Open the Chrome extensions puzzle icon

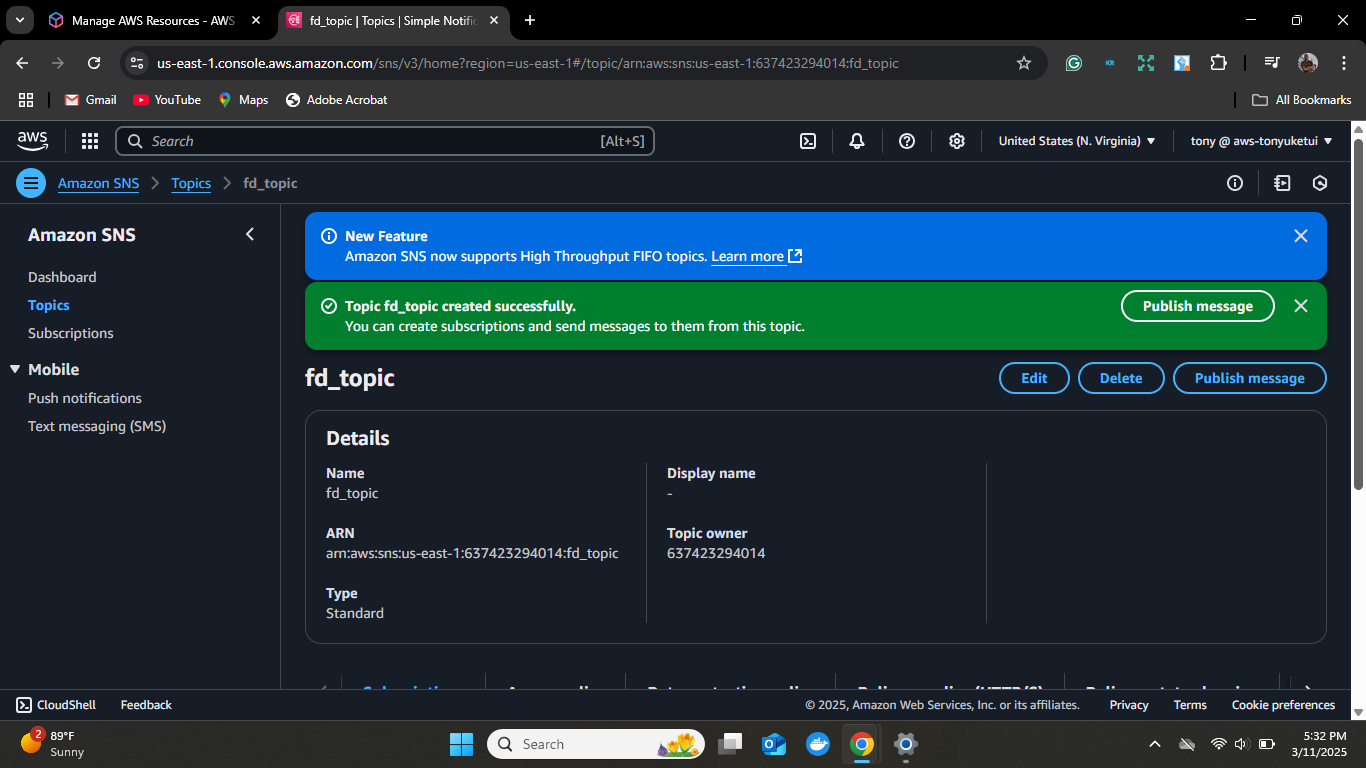pos(1218,63)
